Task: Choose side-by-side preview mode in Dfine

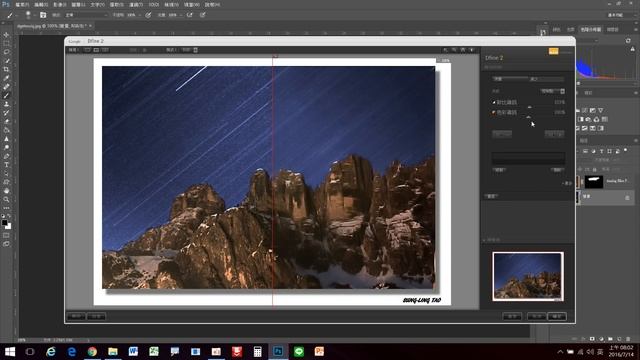Action: pos(105,50)
